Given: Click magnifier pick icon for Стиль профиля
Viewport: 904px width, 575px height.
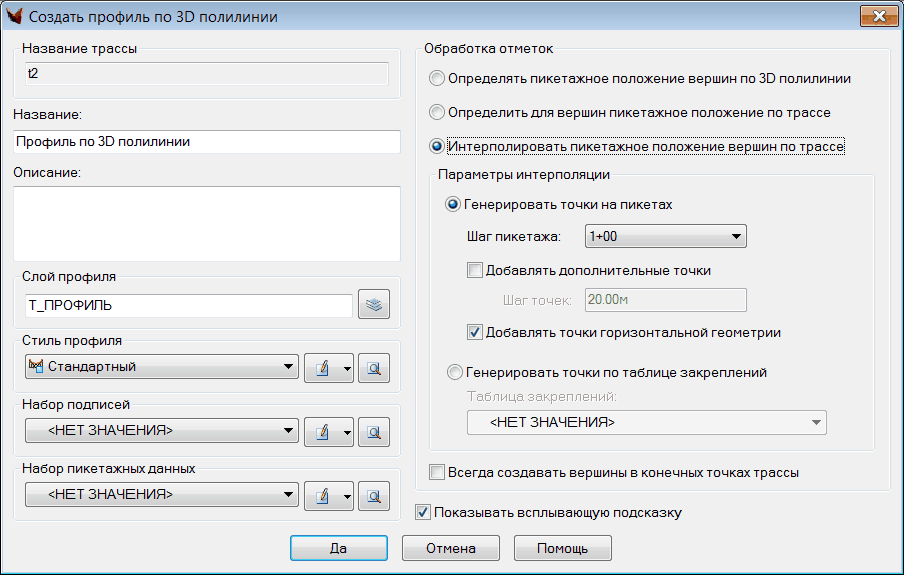Looking at the screenshot, I should [x=373, y=368].
